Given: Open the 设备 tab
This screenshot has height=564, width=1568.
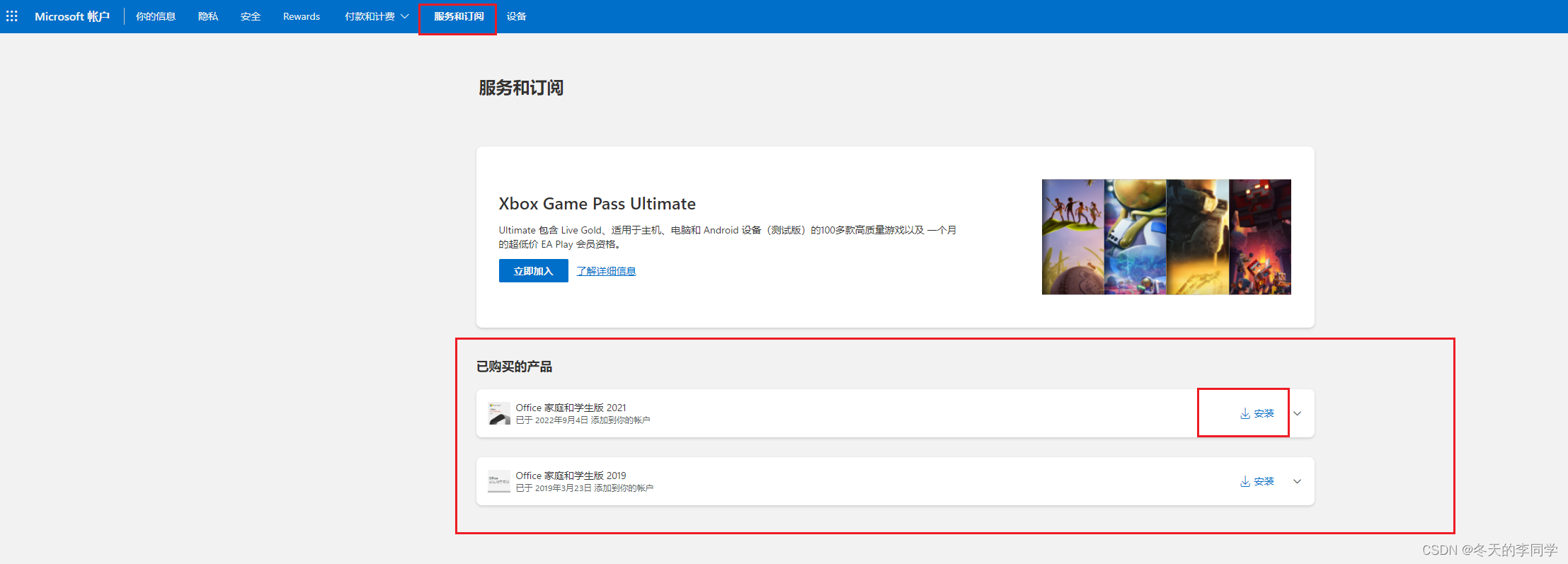Looking at the screenshot, I should click(517, 16).
